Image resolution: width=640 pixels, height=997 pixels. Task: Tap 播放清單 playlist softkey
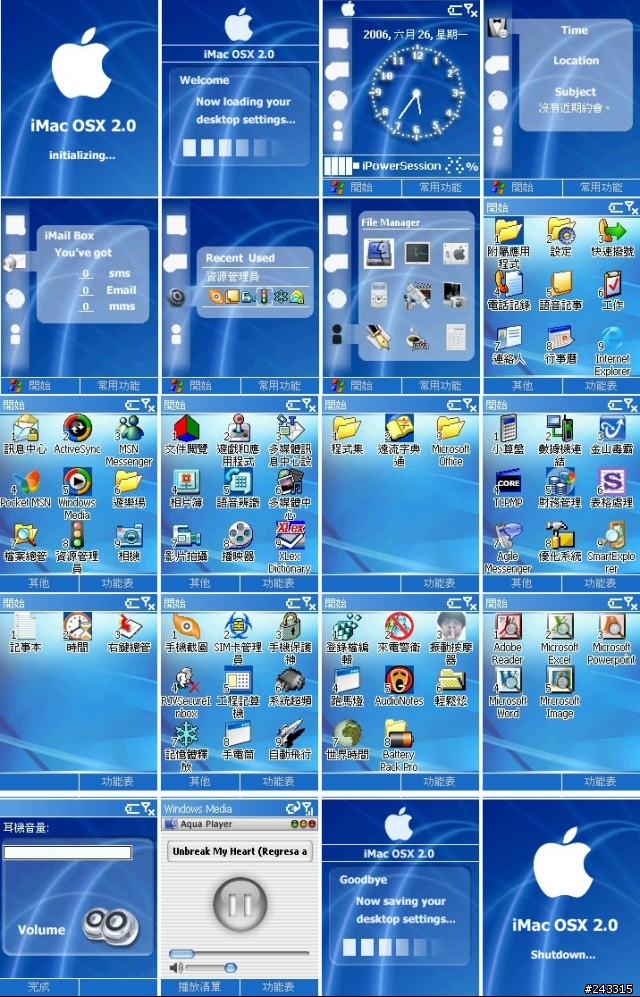[x=200, y=987]
